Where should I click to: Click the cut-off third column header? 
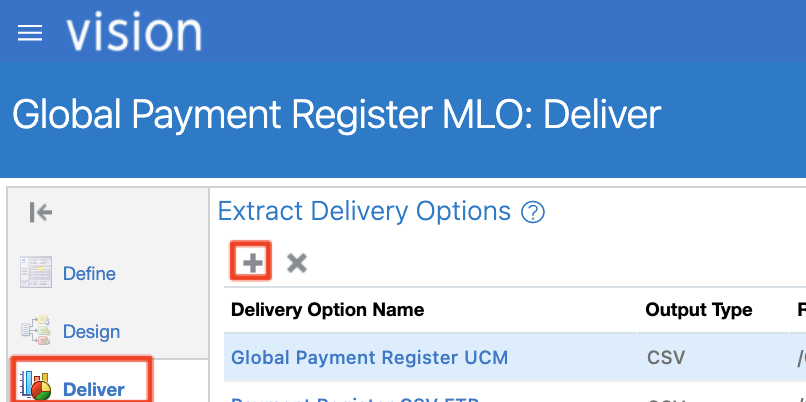801,310
